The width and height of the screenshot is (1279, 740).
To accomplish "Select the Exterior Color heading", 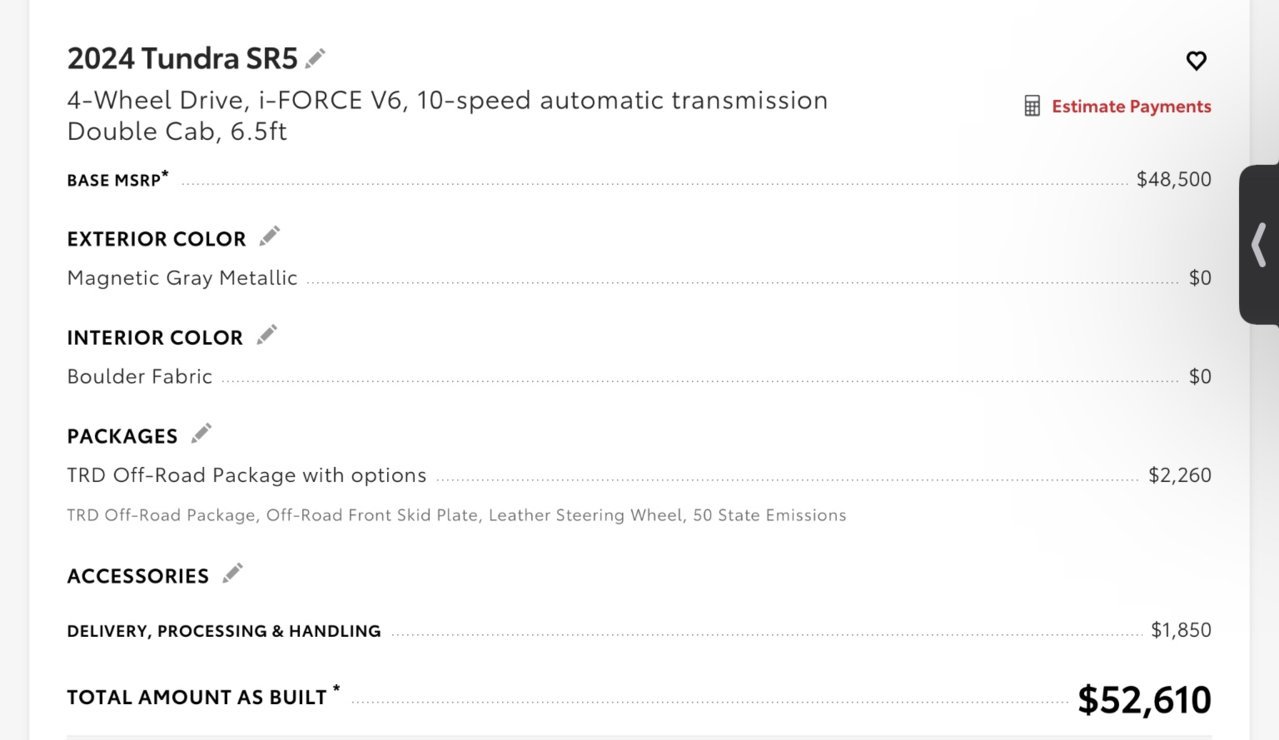I will tap(156, 239).
